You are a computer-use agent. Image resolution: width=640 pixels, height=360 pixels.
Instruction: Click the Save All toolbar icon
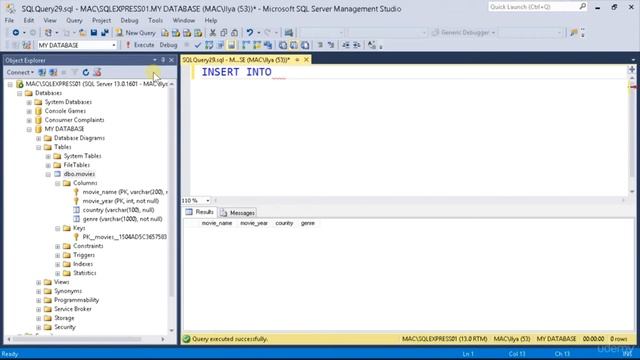click(x=104, y=33)
